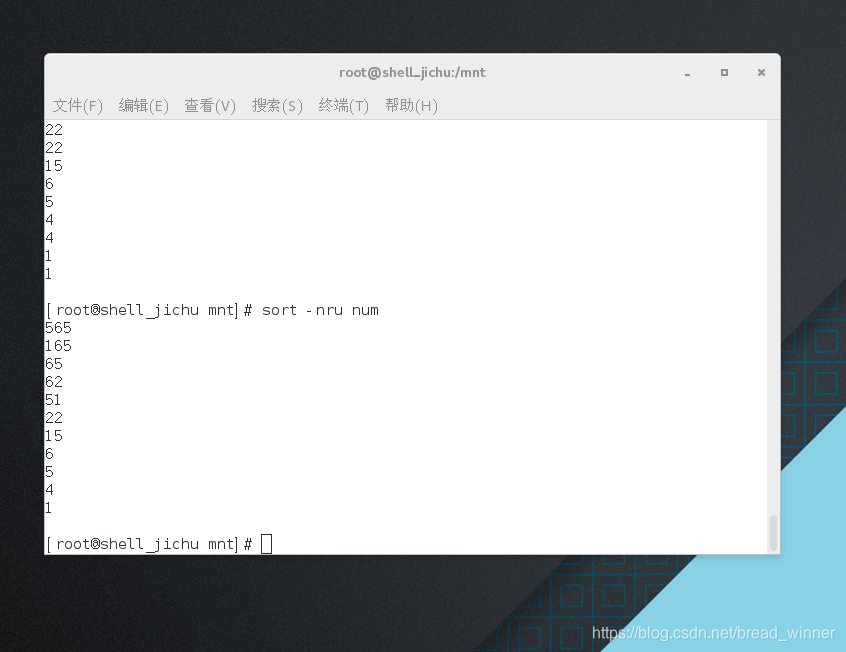
Task: Open the 编辑(E) menu
Action: point(144,105)
